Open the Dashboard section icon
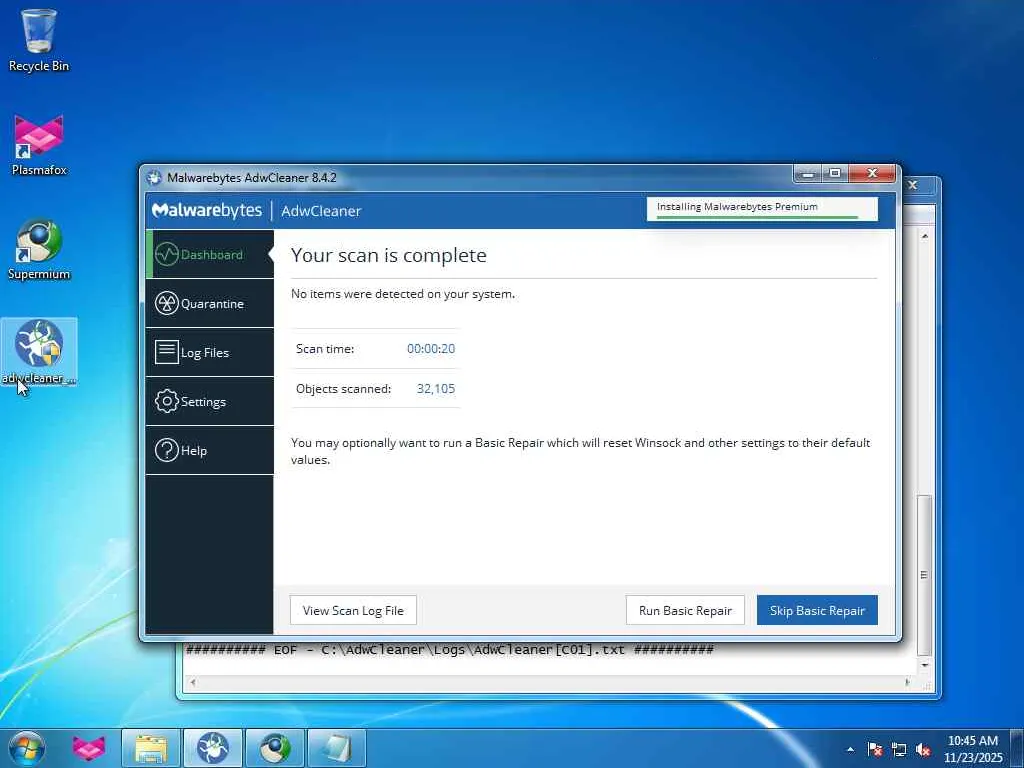This screenshot has width=1024, height=768. point(167,254)
